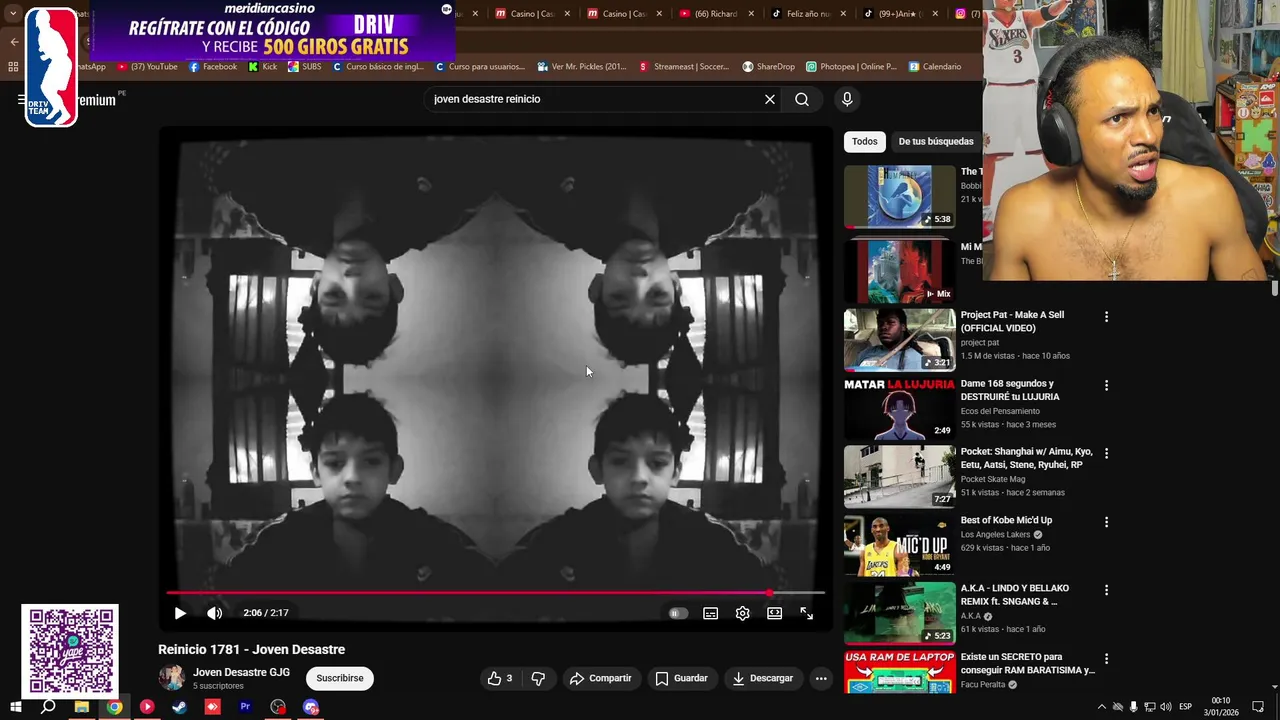Screen dimensions: 1280x720
Task: Open options for Project Pat video
Action: pos(1106,317)
